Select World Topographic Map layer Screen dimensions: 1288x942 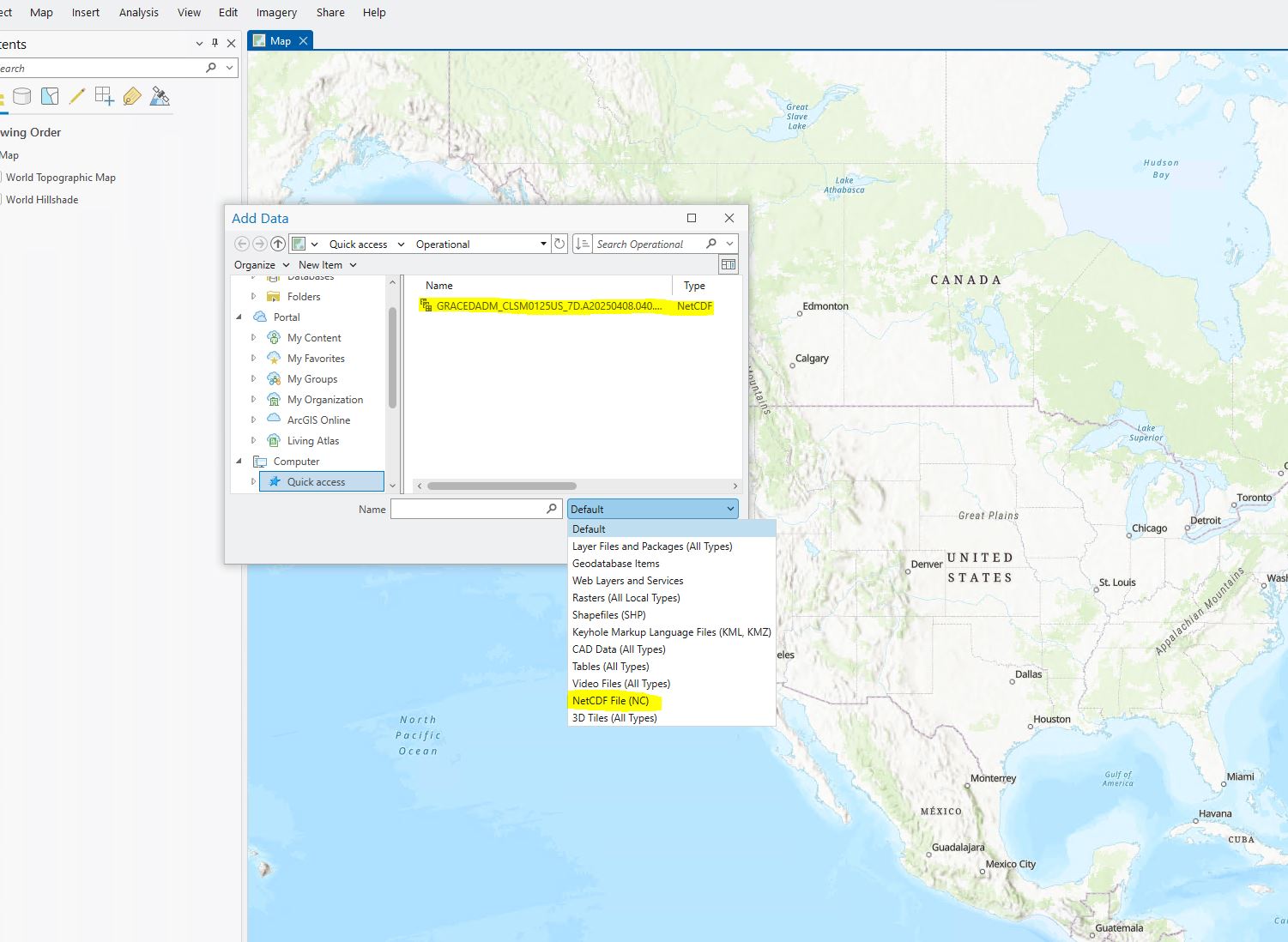(x=61, y=178)
